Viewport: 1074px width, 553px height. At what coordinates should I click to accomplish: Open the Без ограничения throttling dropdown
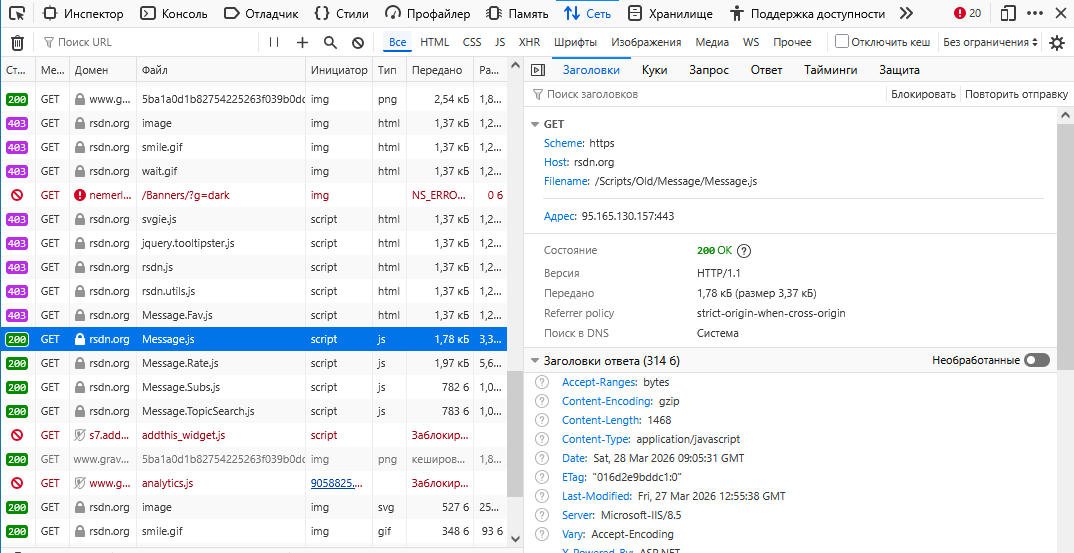click(x=990, y=42)
